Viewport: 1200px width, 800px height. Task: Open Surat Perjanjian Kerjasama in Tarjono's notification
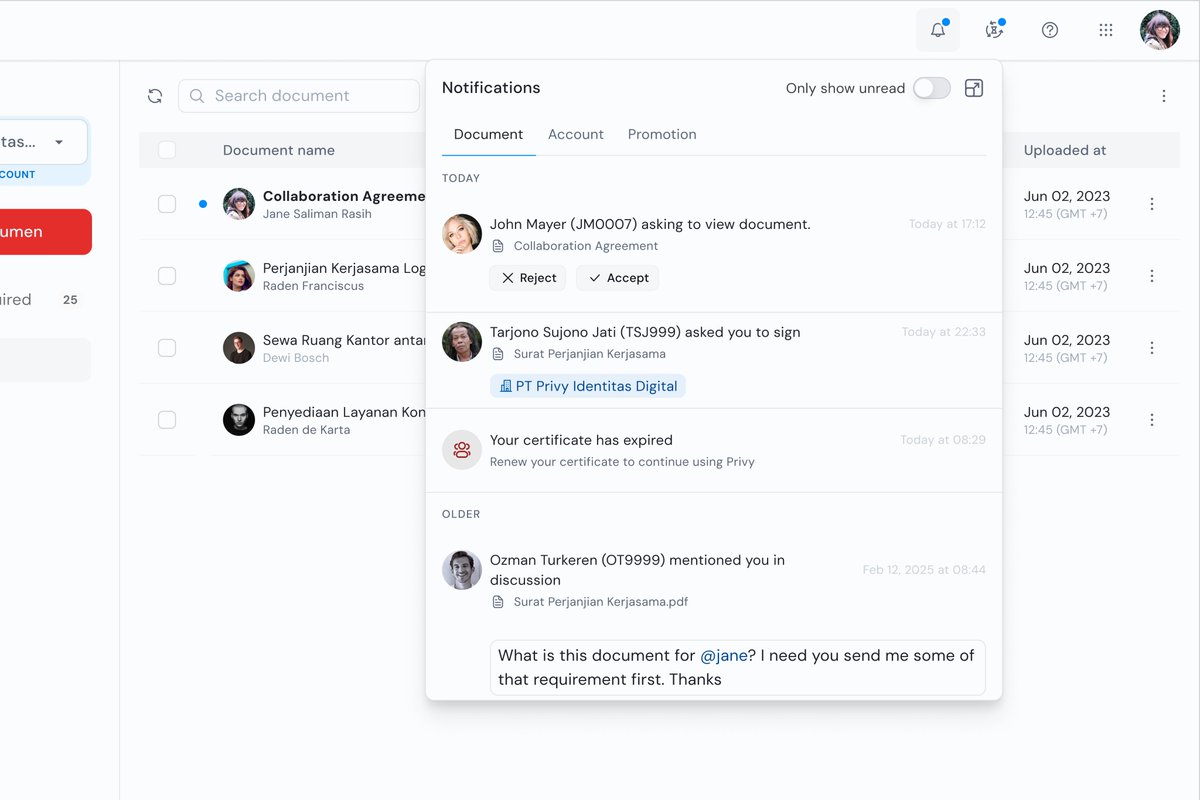[x=590, y=354]
